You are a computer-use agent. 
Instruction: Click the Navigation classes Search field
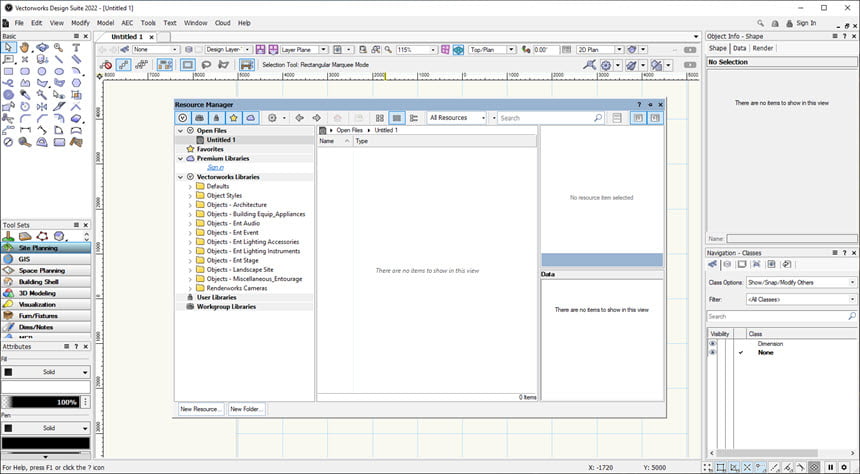click(781, 317)
